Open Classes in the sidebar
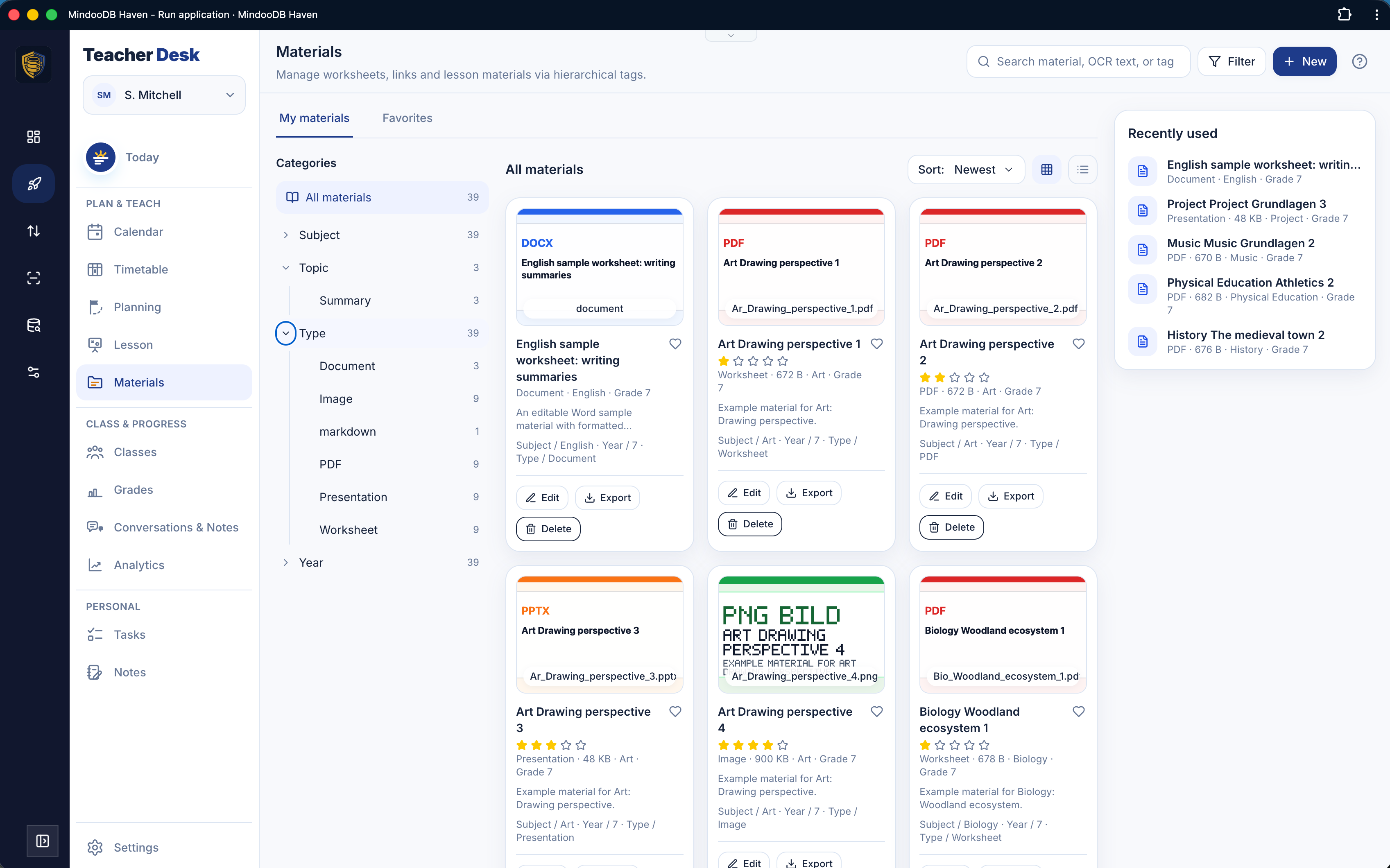This screenshot has height=868, width=1390. 164,452
